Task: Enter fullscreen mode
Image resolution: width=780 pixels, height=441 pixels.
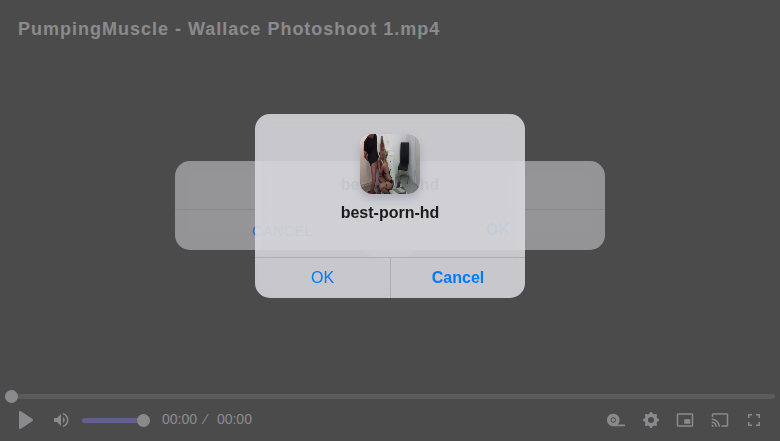Action: coord(754,420)
